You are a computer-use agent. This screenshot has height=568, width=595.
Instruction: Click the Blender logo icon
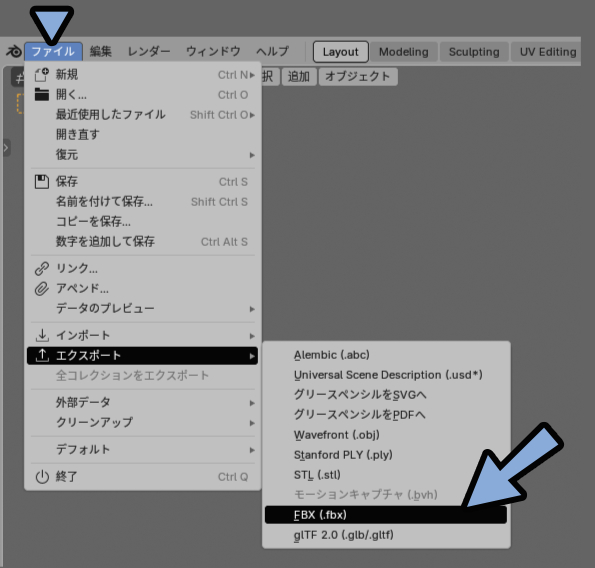click(x=14, y=51)
